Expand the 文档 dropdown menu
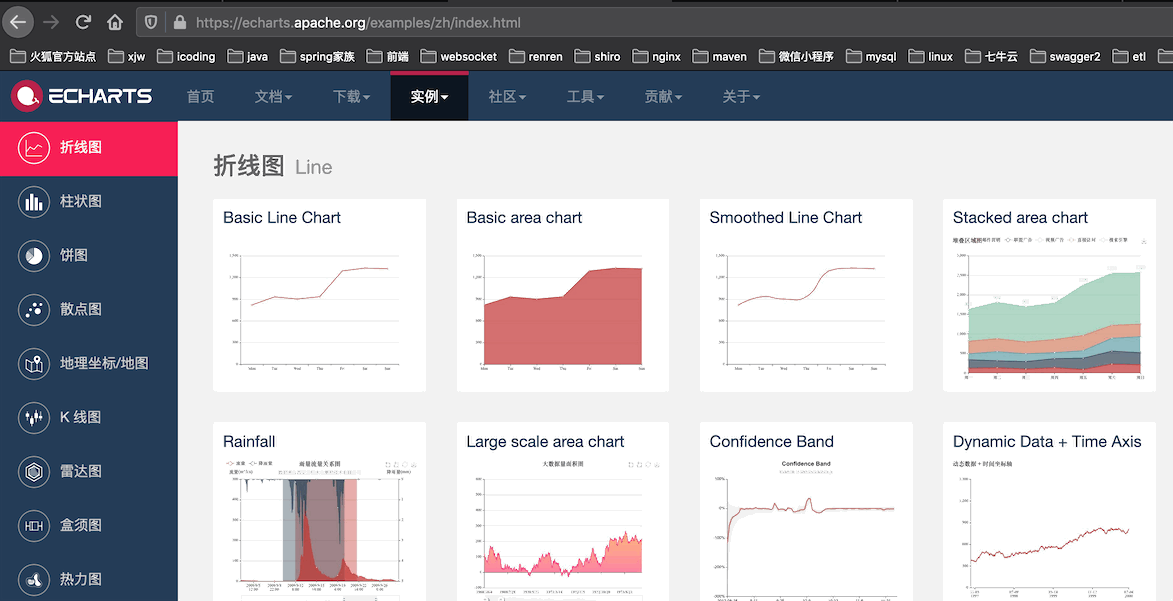 click(273, 97)
